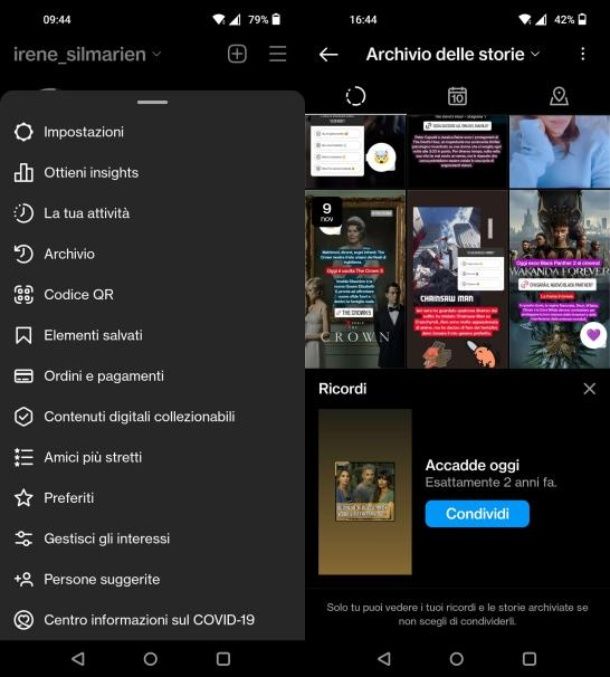
Task: Open the blue sweater selfie story
Action: [559, 152]
